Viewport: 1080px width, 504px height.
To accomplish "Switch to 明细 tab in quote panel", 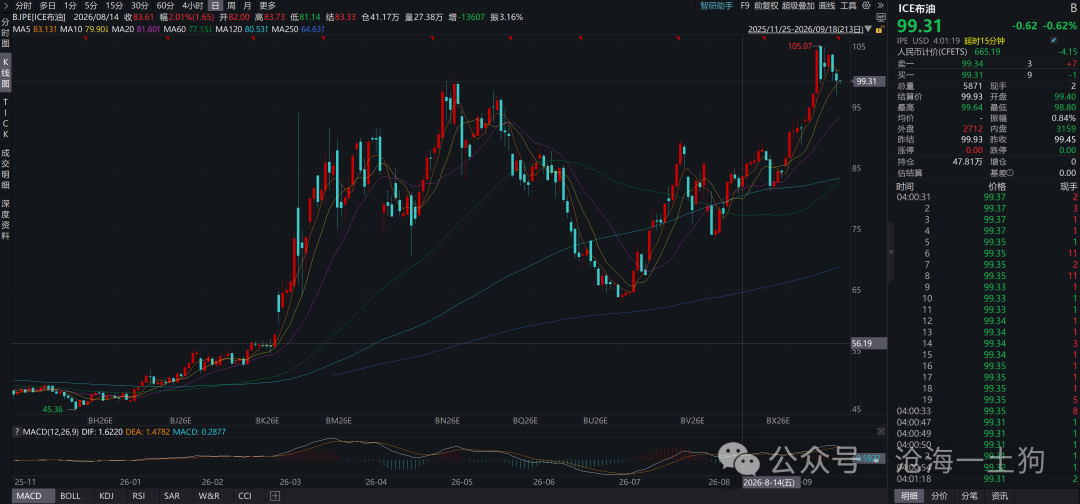I will click(x=910, y=496).
